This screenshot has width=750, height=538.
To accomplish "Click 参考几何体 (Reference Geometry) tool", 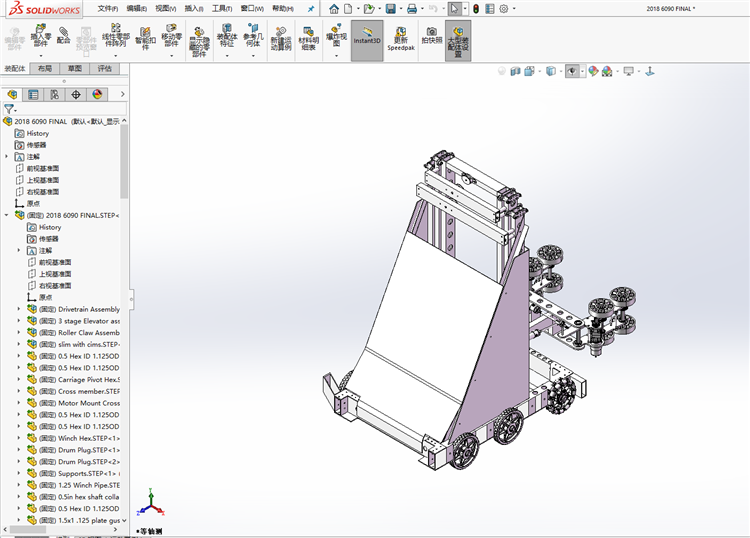I will [x=253, y=35].
